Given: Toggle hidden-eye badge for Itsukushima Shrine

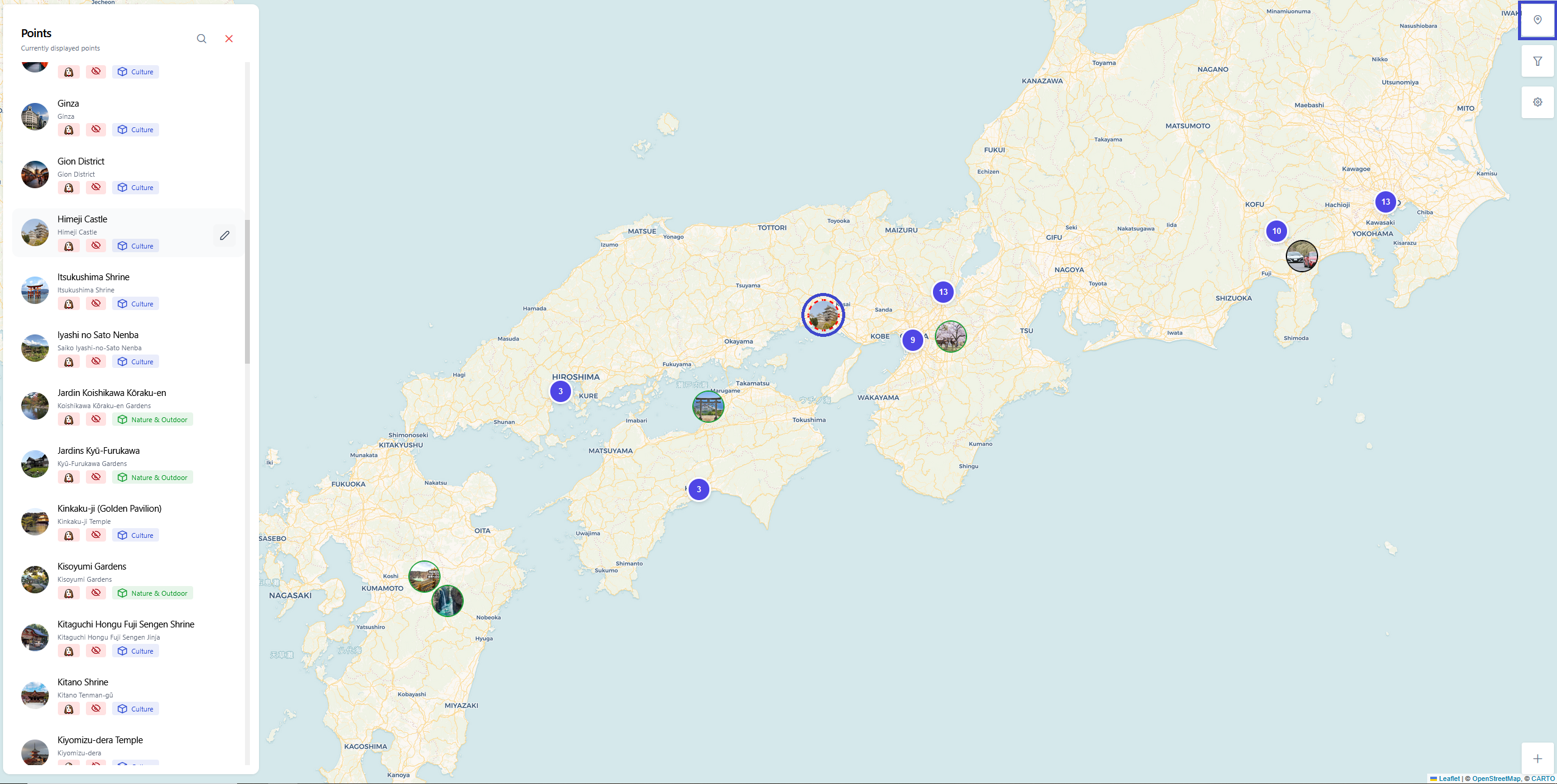Looking at the screenshot, I should pyautogui.click(x=96, y=303).
